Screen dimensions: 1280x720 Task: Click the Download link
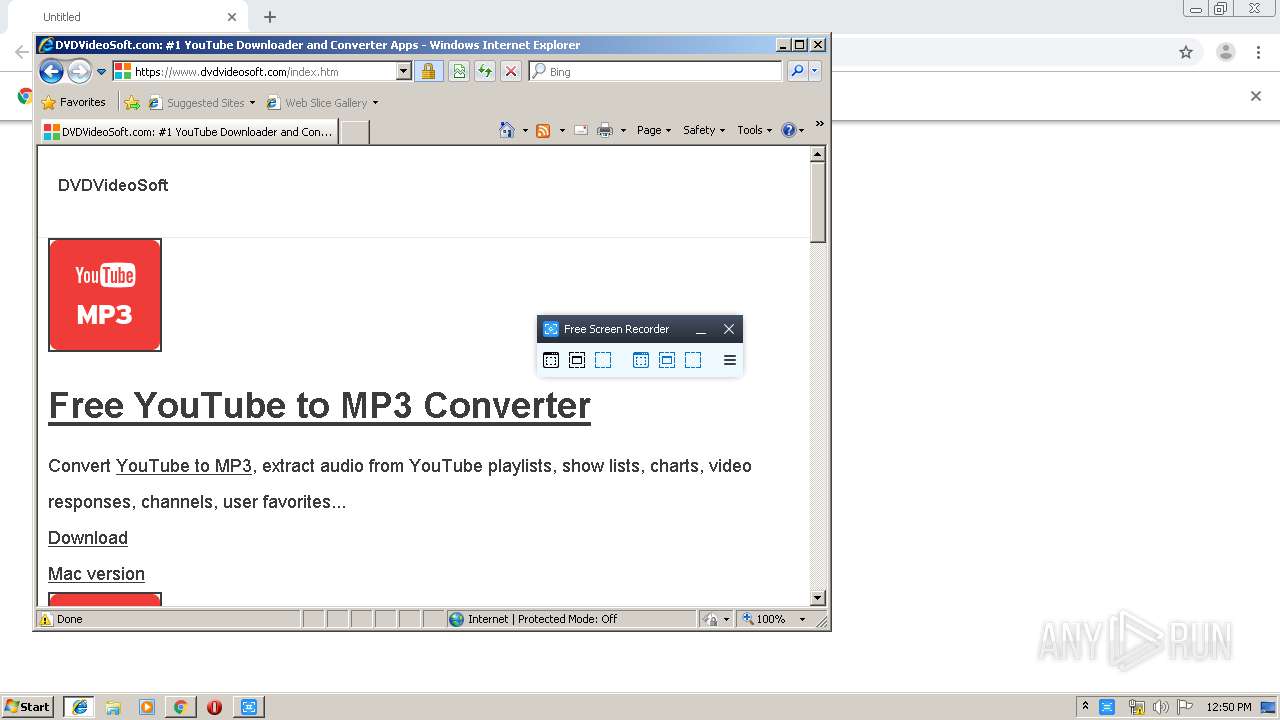tap(88, 538)
